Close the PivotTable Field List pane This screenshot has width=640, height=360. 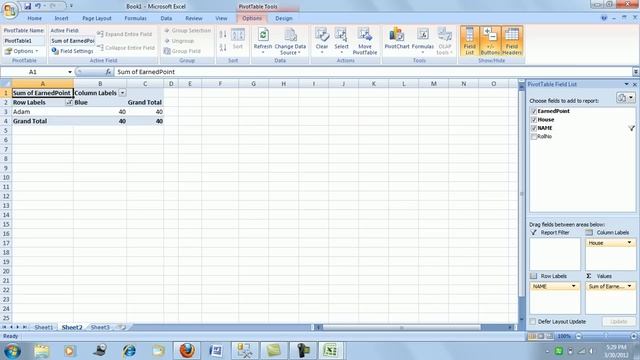tap(635, 84)
